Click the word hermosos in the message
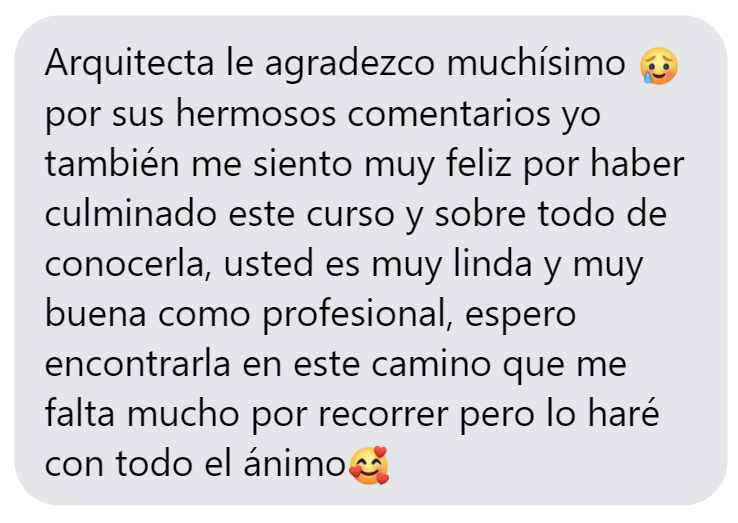This screenshot has width=738, height=523. [256, 113]
